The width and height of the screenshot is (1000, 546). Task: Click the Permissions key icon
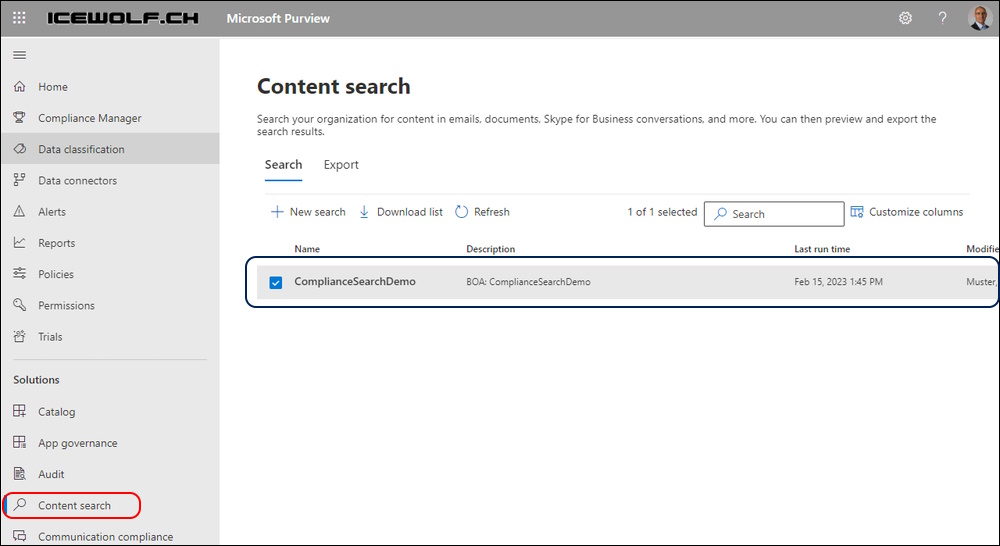(20, 305)
